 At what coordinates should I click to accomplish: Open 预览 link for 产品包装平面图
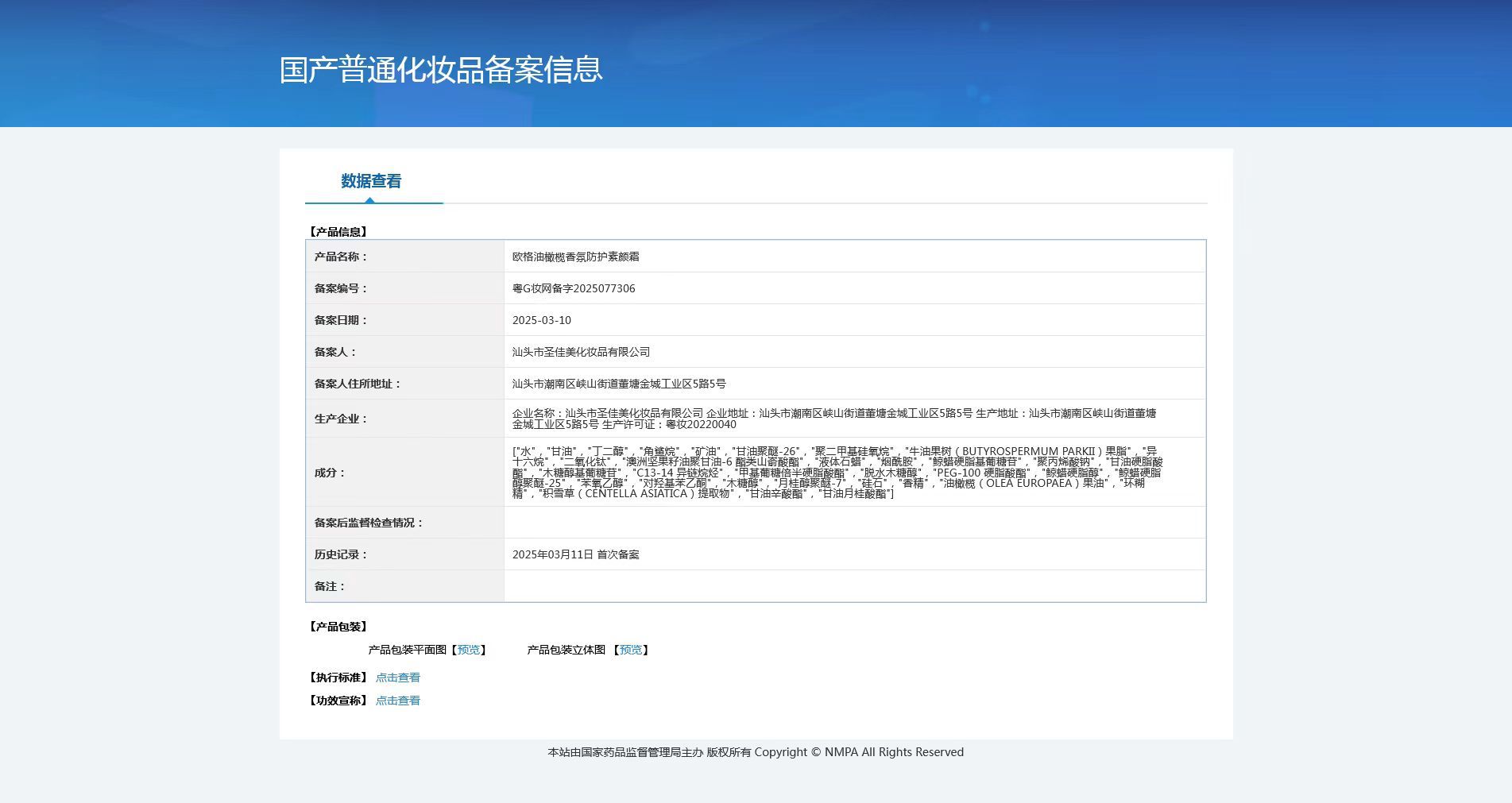(x=469, y=650)
